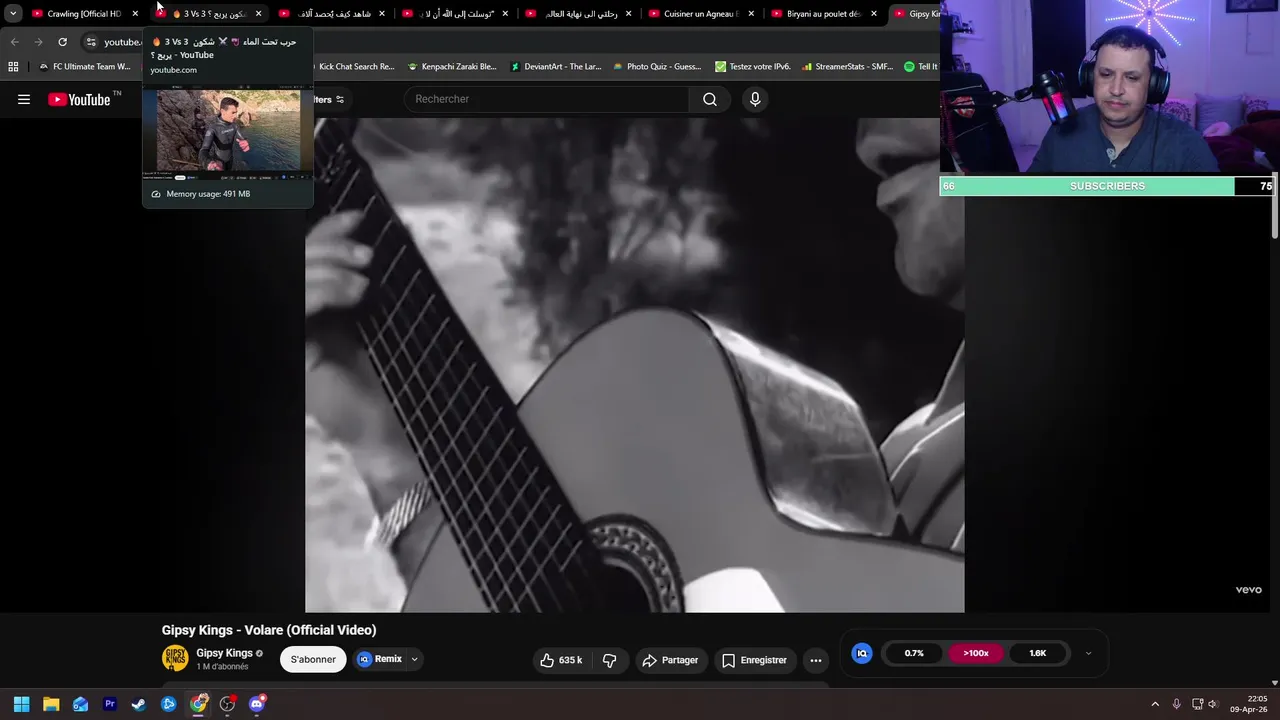Switch to Chrome in the taskbar

pyautogui.click(x=198, y=704)
